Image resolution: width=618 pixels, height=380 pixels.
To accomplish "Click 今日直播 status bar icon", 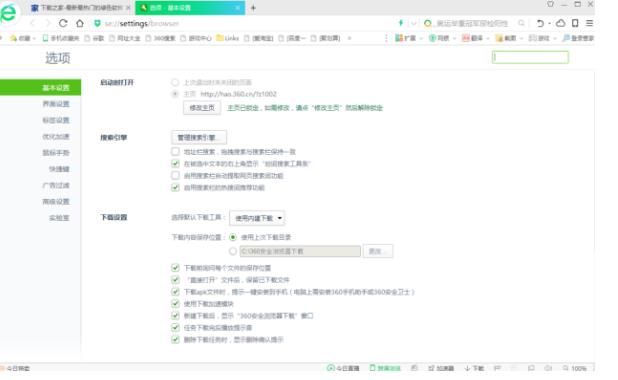I will coord(343,368).
